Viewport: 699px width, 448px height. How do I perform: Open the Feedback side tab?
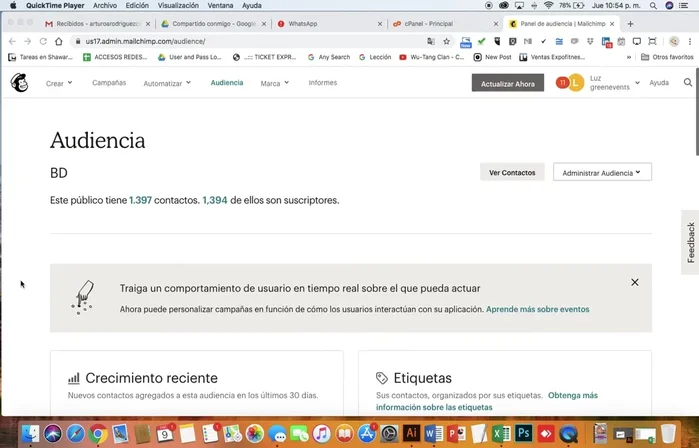[x=691, y=242]
